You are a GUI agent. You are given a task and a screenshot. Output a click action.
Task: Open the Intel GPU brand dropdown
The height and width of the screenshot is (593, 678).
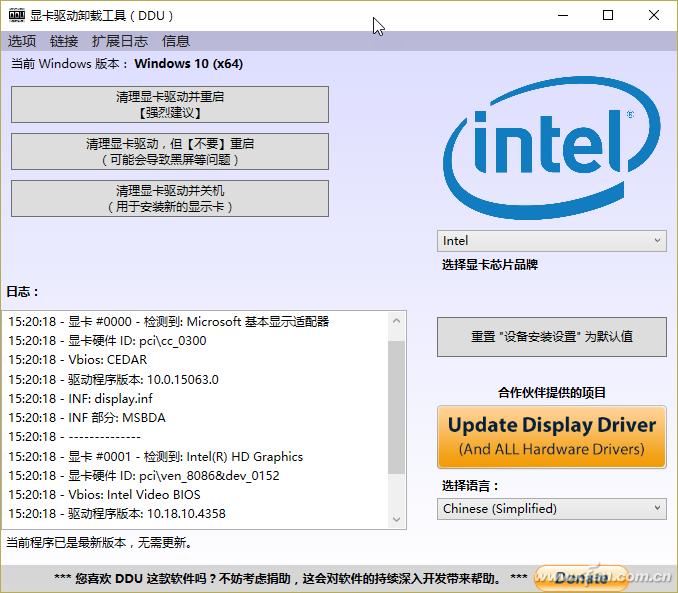coord(552,241)
